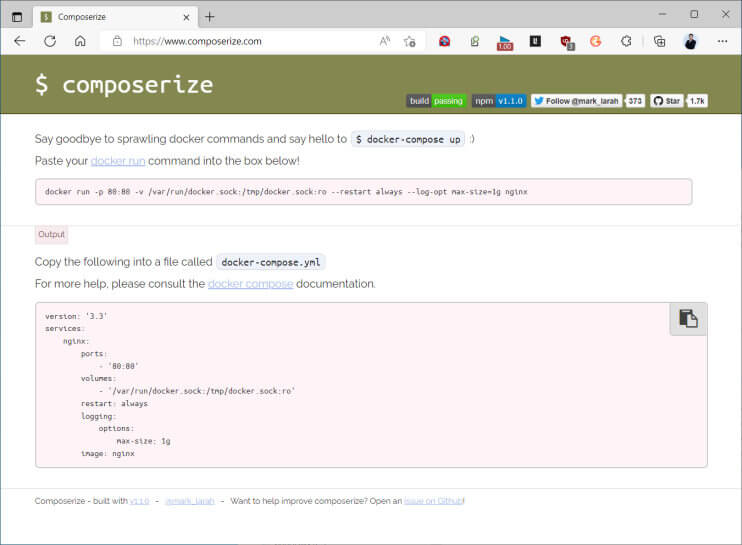Click the address bar URL field
742x545 pixels.
pyautogui.click(x=253, y=41)
